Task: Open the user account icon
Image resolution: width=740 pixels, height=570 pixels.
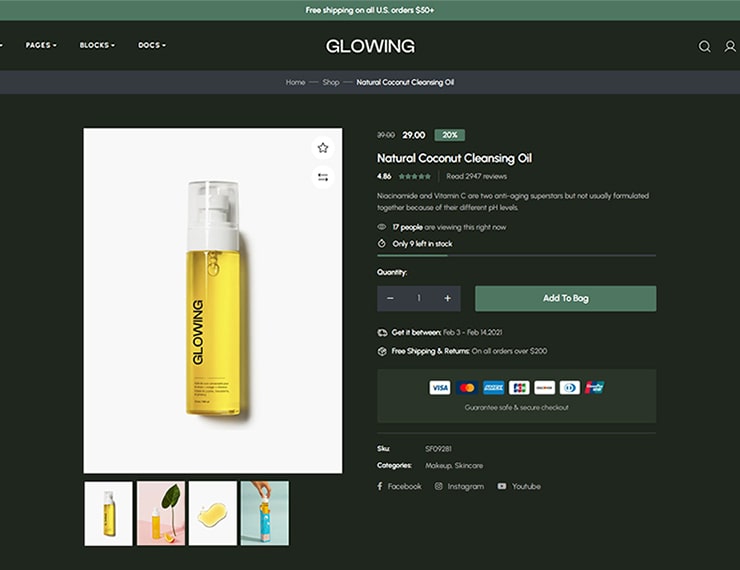Action: point(730,46)
